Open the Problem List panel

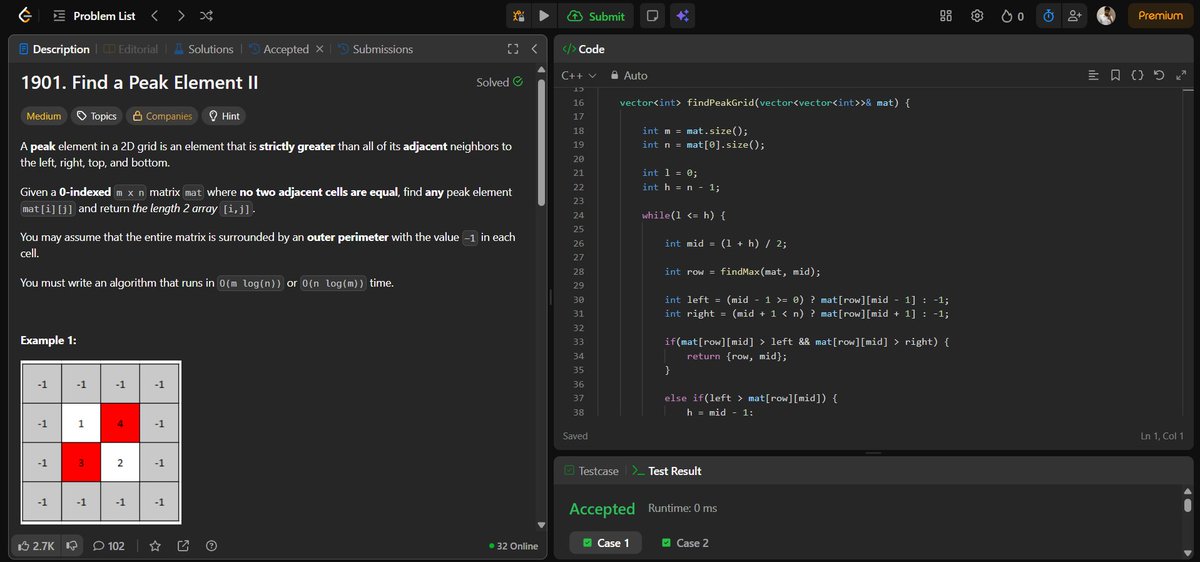click(x=95, y=16)
